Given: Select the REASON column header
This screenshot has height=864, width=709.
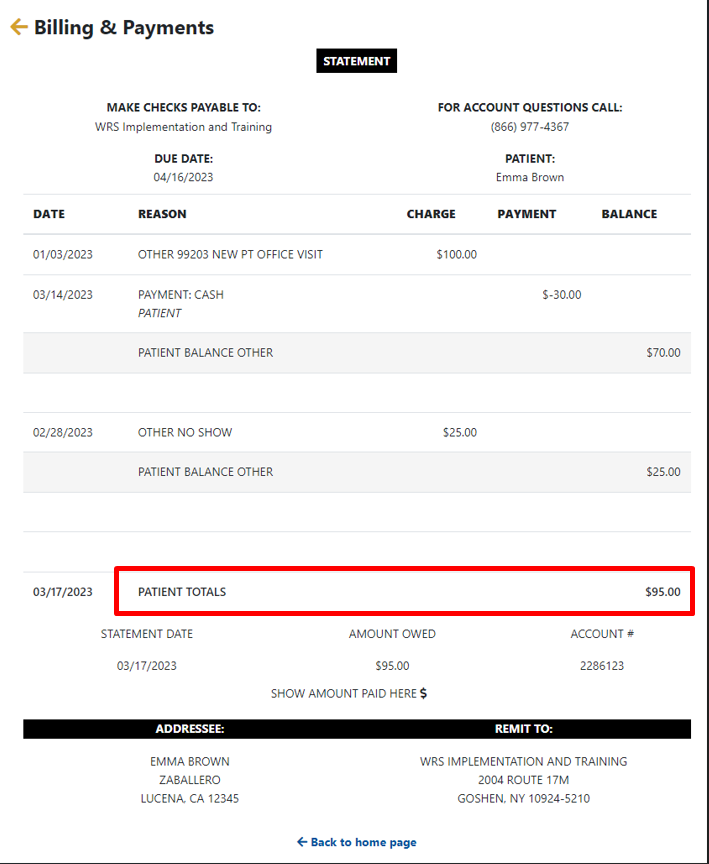Looking at the screenshot, I should tap(162, 214).
